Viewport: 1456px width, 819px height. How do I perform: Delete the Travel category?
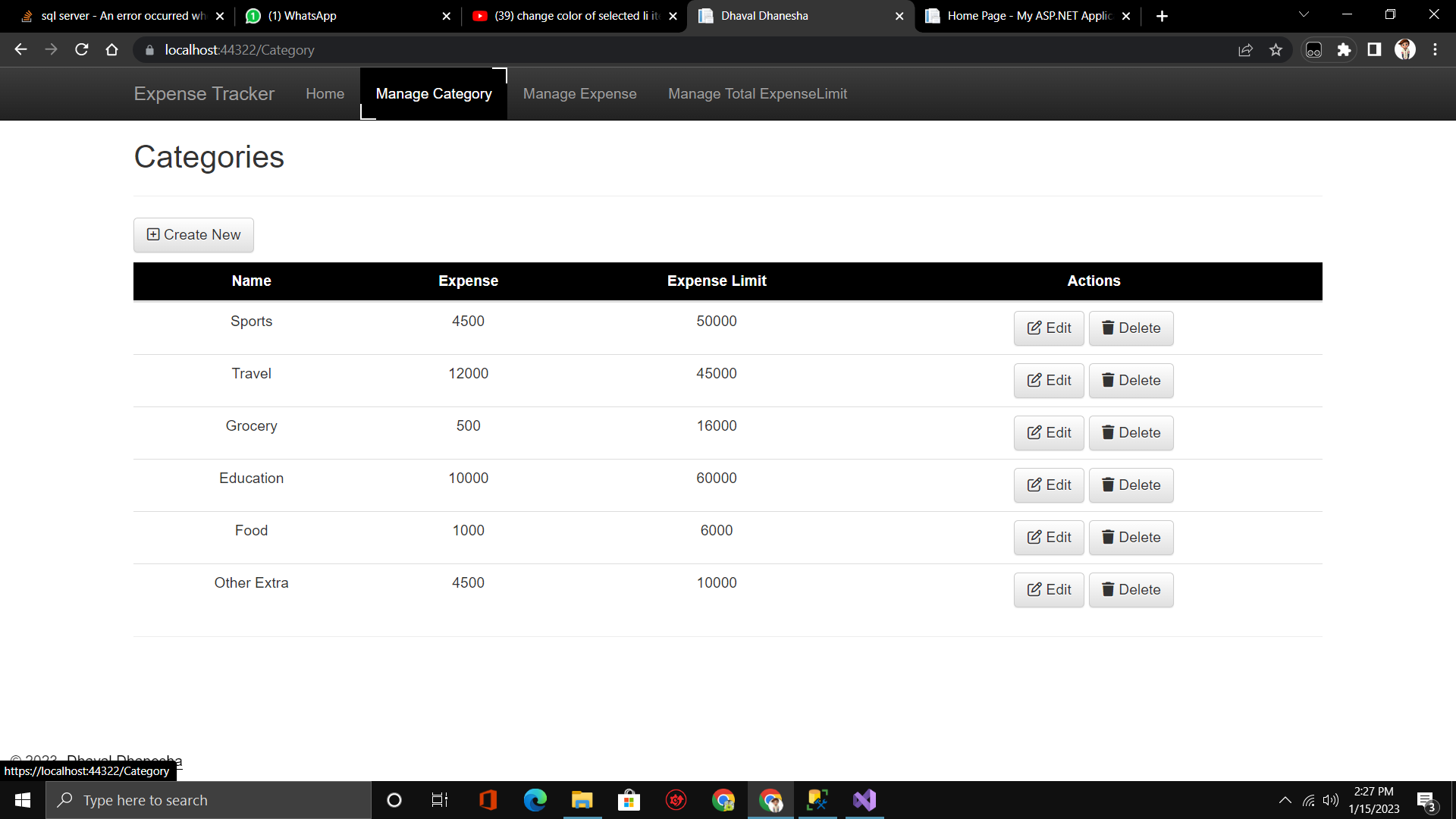(1131, 380)
